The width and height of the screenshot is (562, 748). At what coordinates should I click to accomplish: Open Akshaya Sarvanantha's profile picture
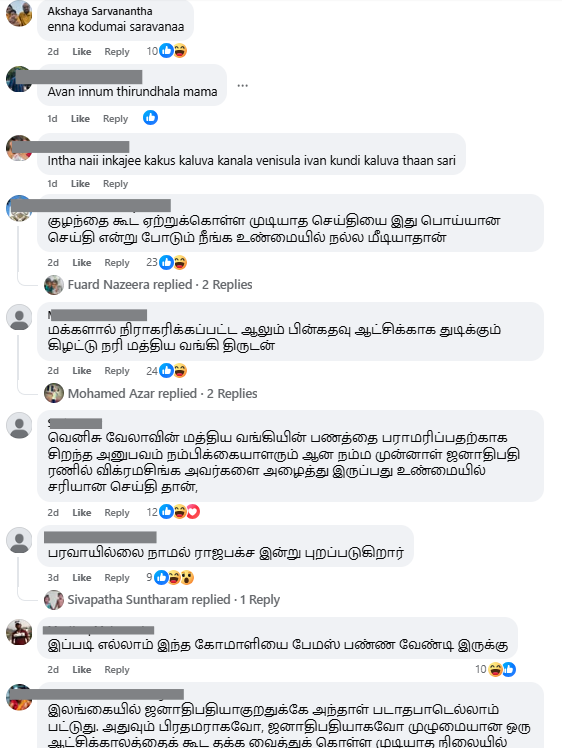[19, 13]
